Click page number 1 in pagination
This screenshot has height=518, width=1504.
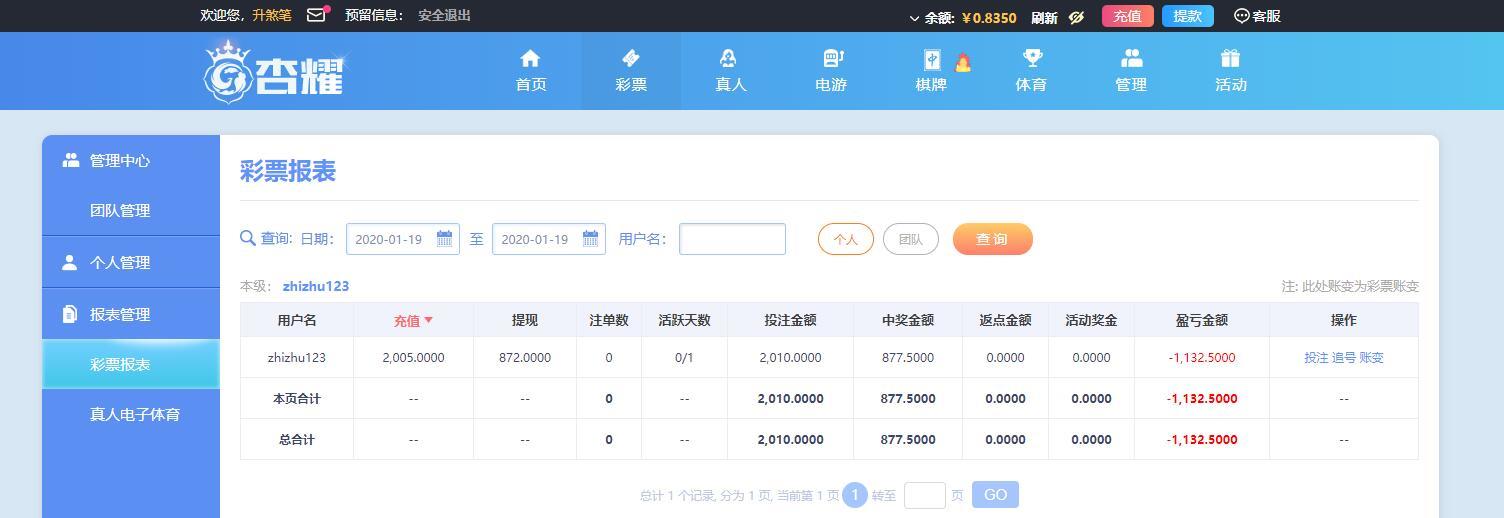click(x=855, y=495)
